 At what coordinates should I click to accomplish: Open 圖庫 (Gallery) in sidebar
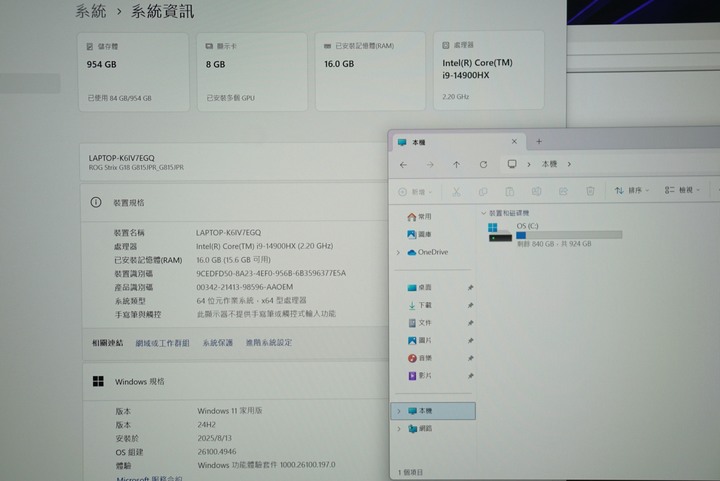point(419,234)
